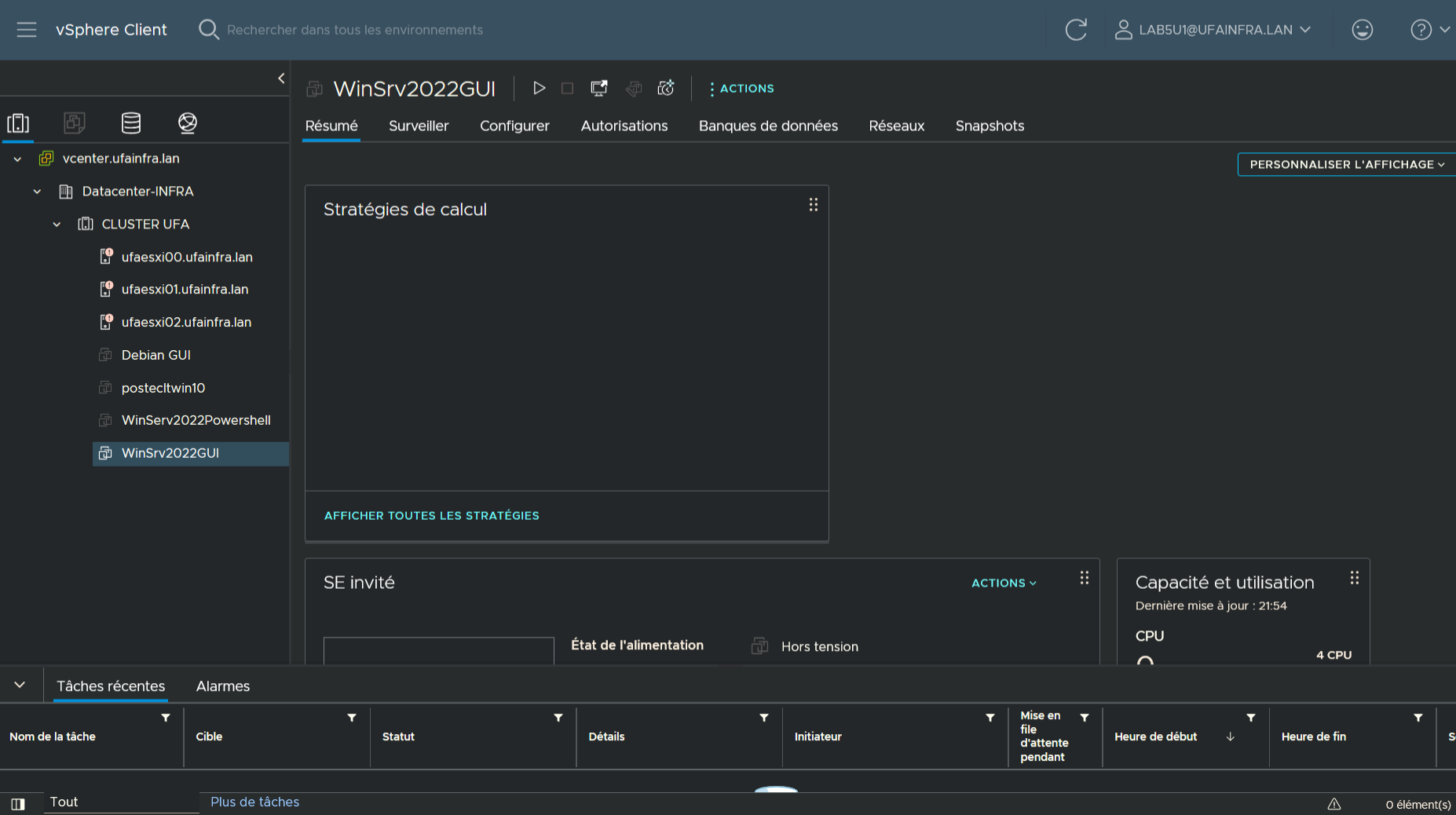The image size is (1456, 815).
Task: Switch to the Alarmes tab
Action: (223, 686)
